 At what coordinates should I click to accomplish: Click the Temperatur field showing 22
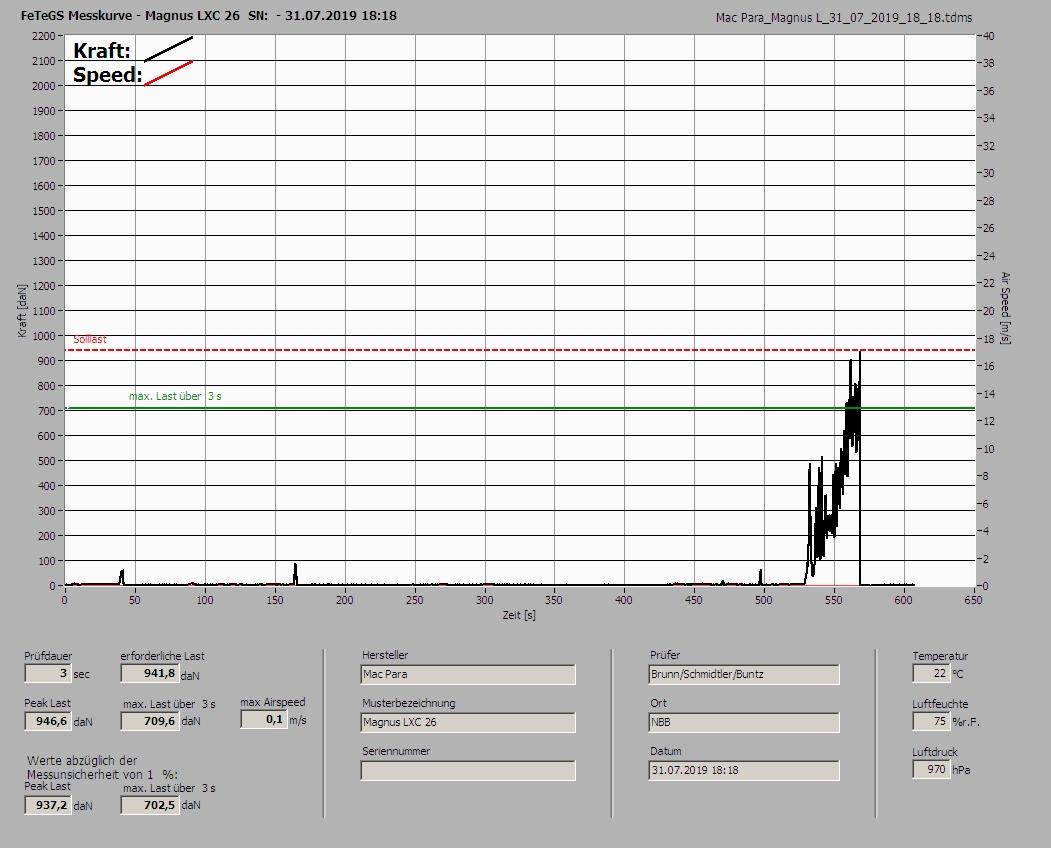coord(931,673)
